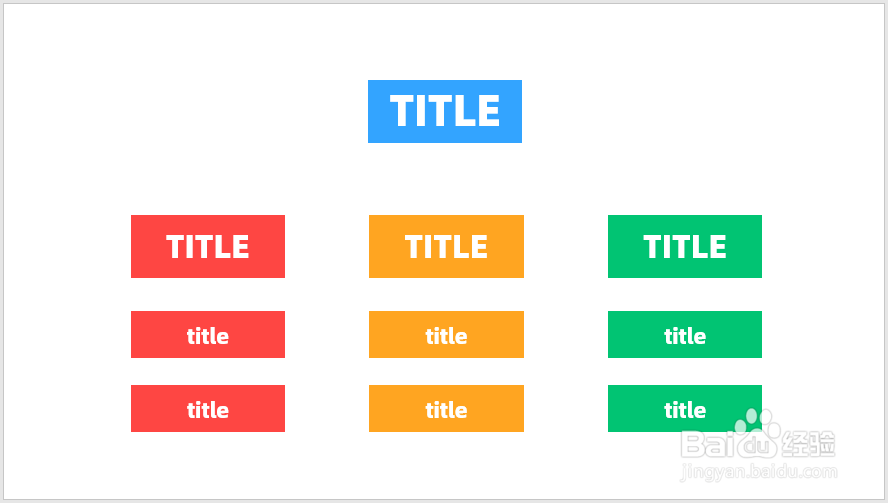Pick the upper small orange title box
Image resolution: width=888 pixels, height=503 pixels.
click(x=446, y=334)
